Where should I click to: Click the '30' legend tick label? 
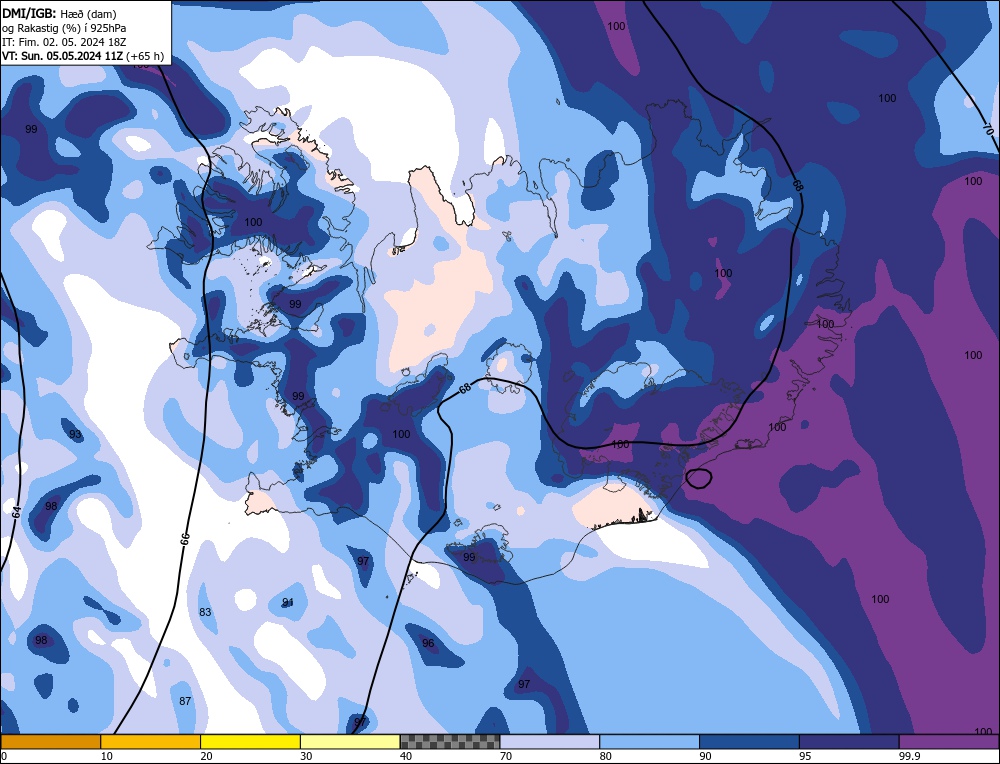307,756
